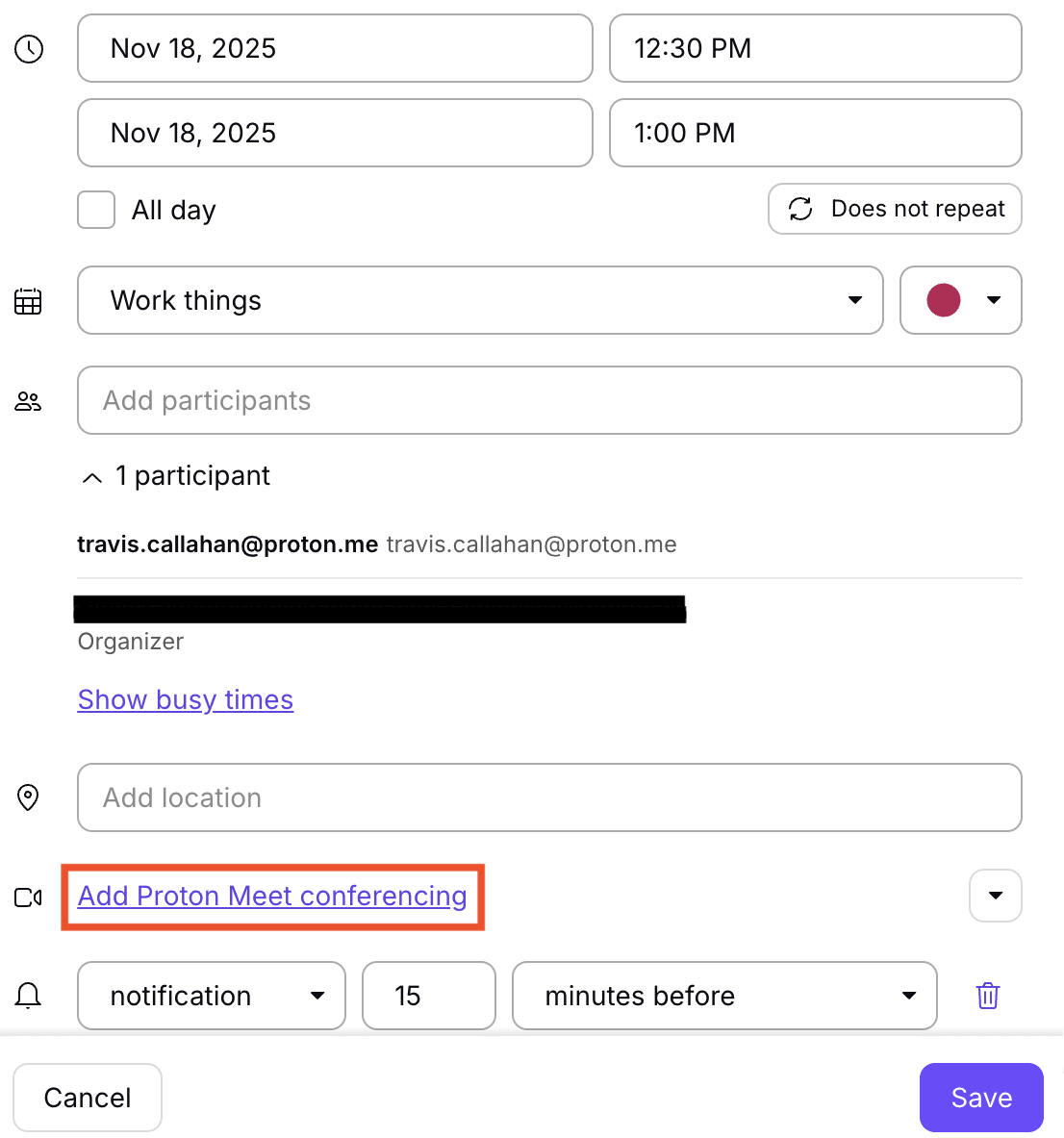Open the notification type dropdown

(x=317, y=996)
